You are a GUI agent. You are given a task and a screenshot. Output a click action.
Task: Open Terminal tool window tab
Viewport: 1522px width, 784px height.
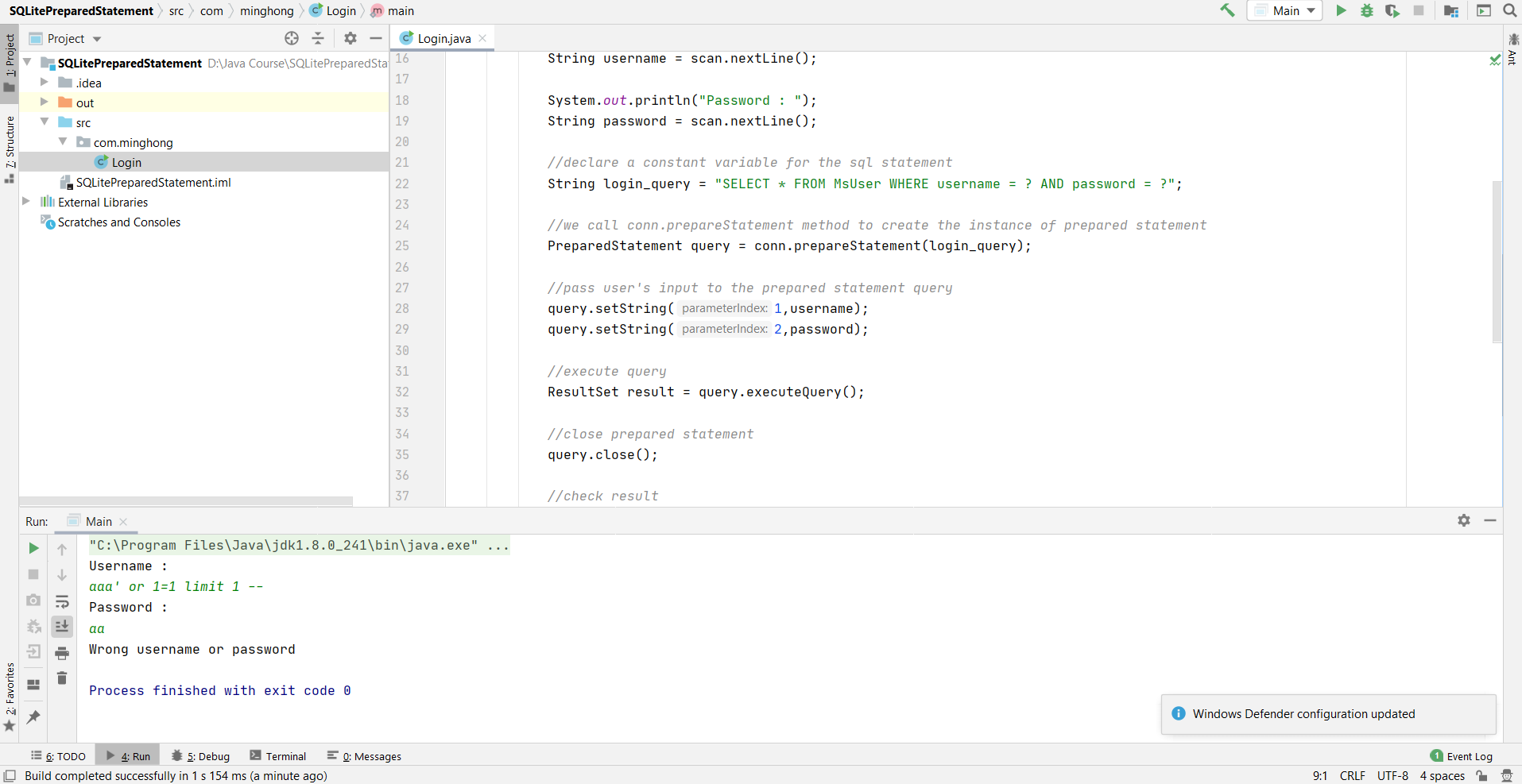pos(278,756)
